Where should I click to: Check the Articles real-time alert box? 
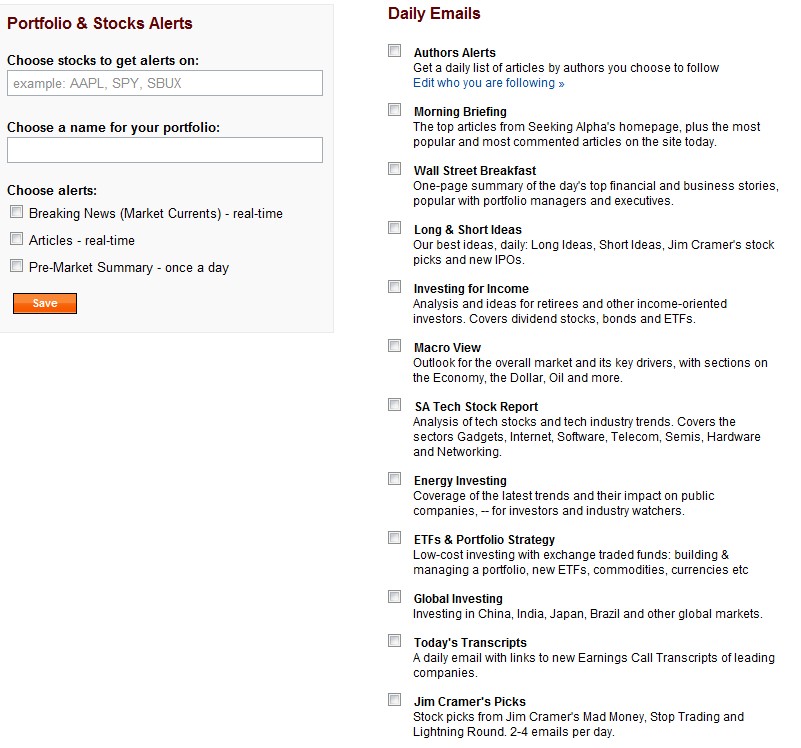(x=16, y=239)
